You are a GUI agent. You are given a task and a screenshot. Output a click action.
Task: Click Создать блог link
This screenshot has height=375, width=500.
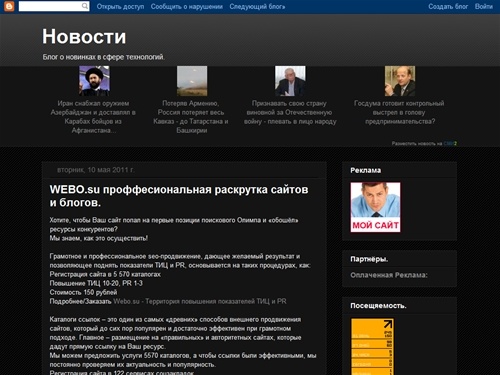pos(448,6)
